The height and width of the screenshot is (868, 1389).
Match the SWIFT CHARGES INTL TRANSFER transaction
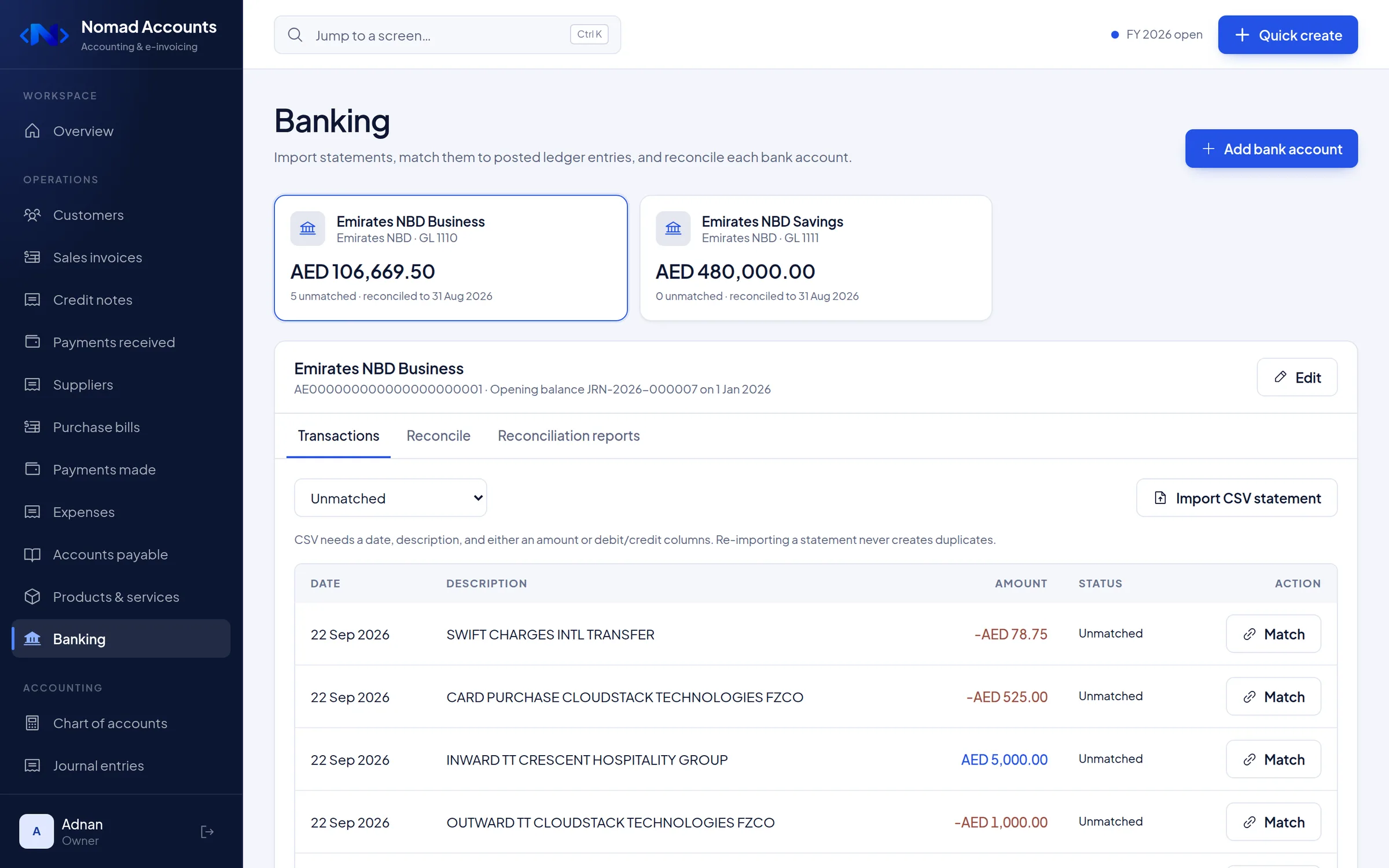click(1273, 634)
